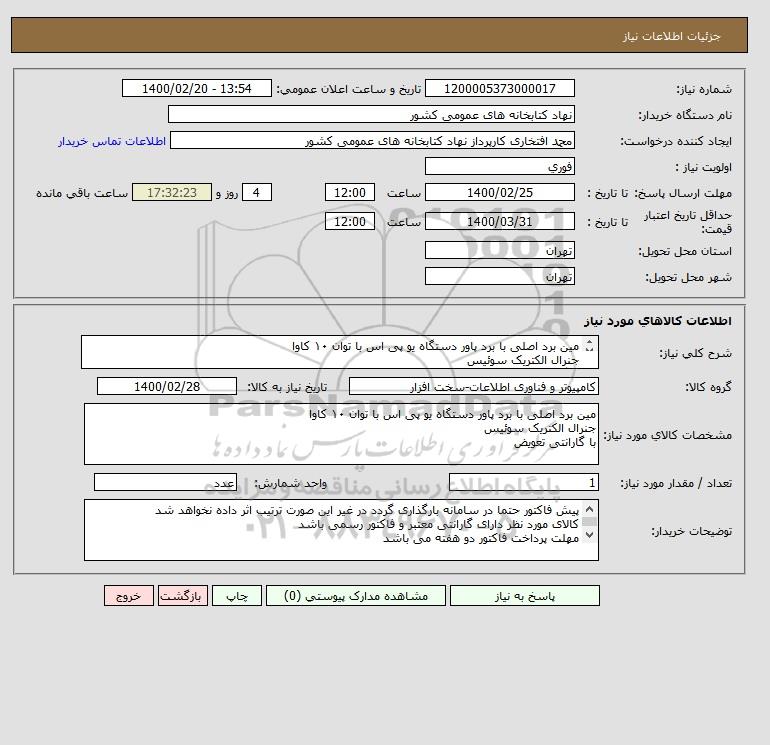Click label ساعت باقی مانده

[x=82, y=193]
